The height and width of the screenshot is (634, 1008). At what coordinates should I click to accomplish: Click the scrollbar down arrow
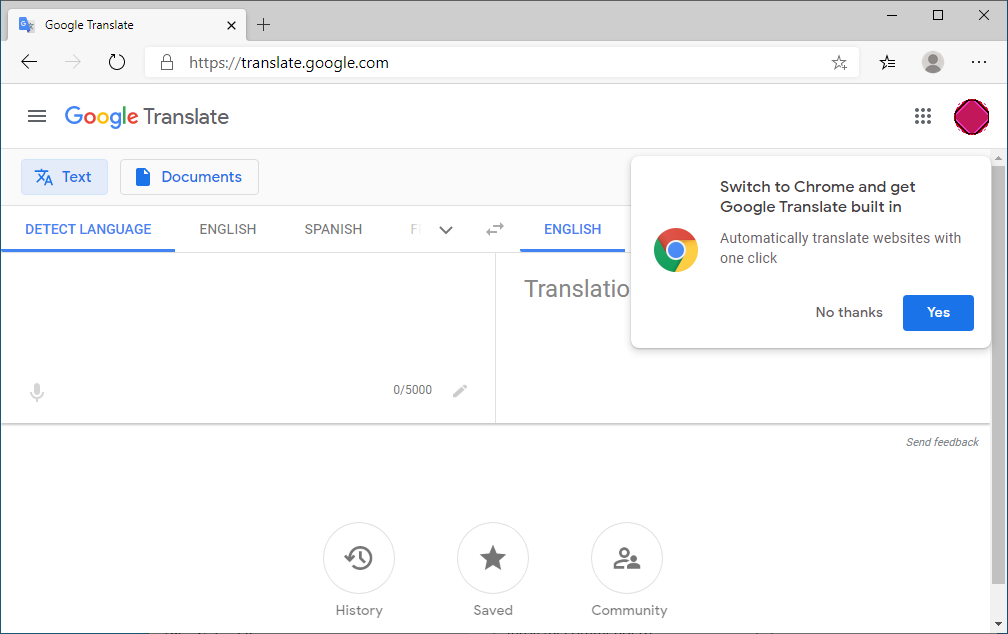[998, 624]
